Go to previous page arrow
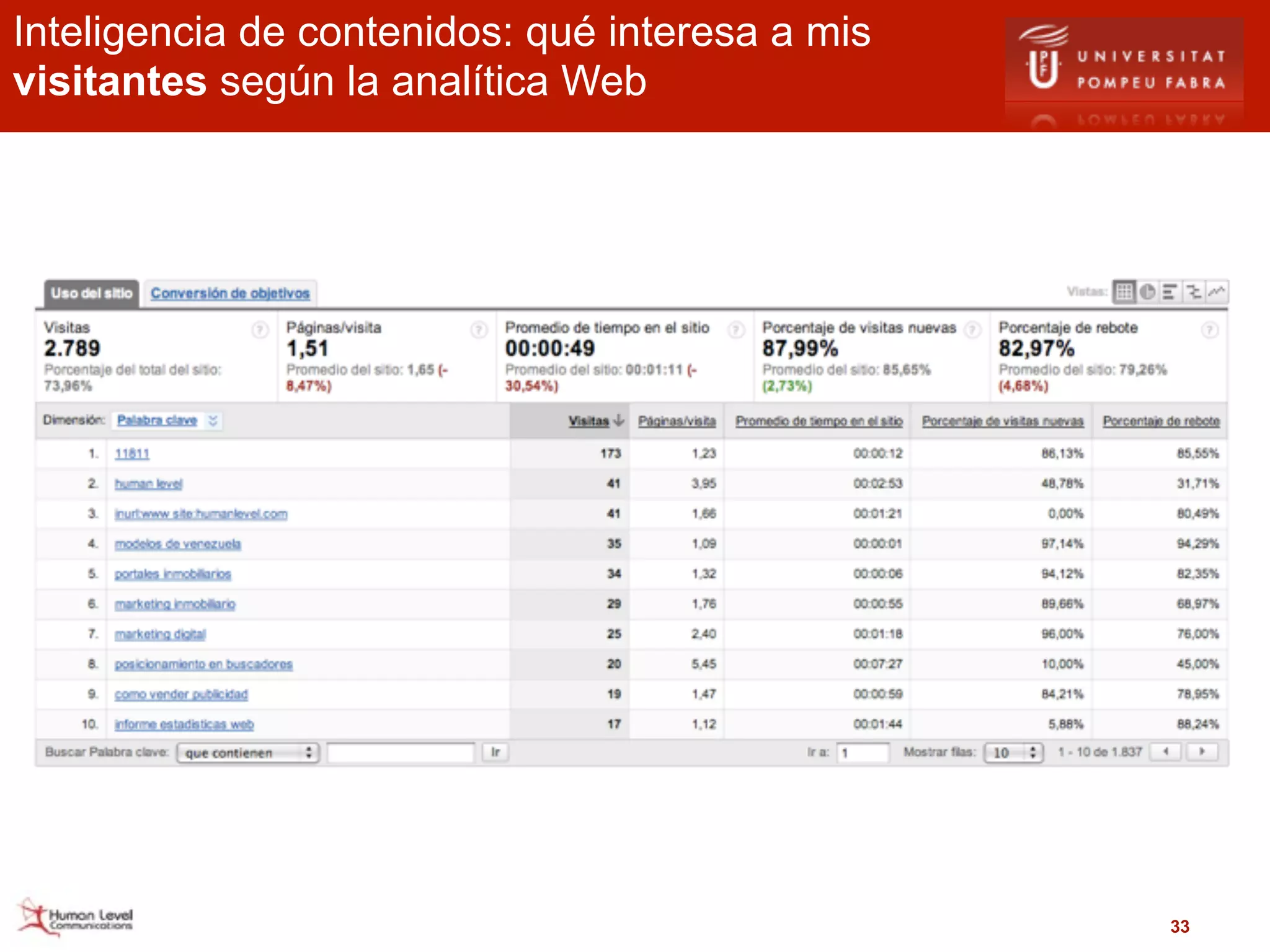 tap(1166, 752)
